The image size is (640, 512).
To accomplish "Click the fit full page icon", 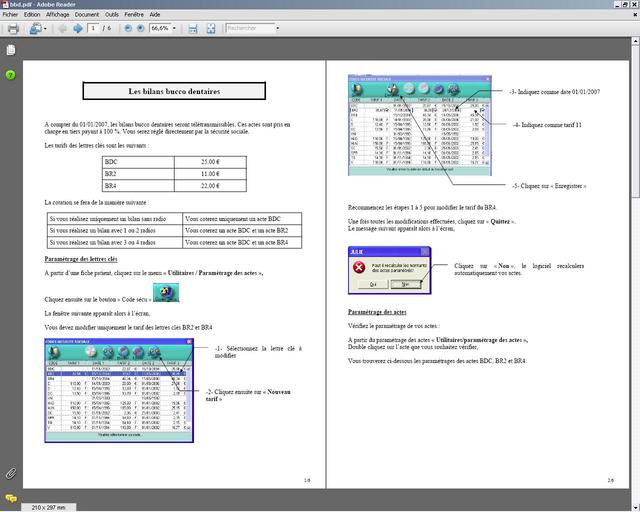I will [211, 29].
